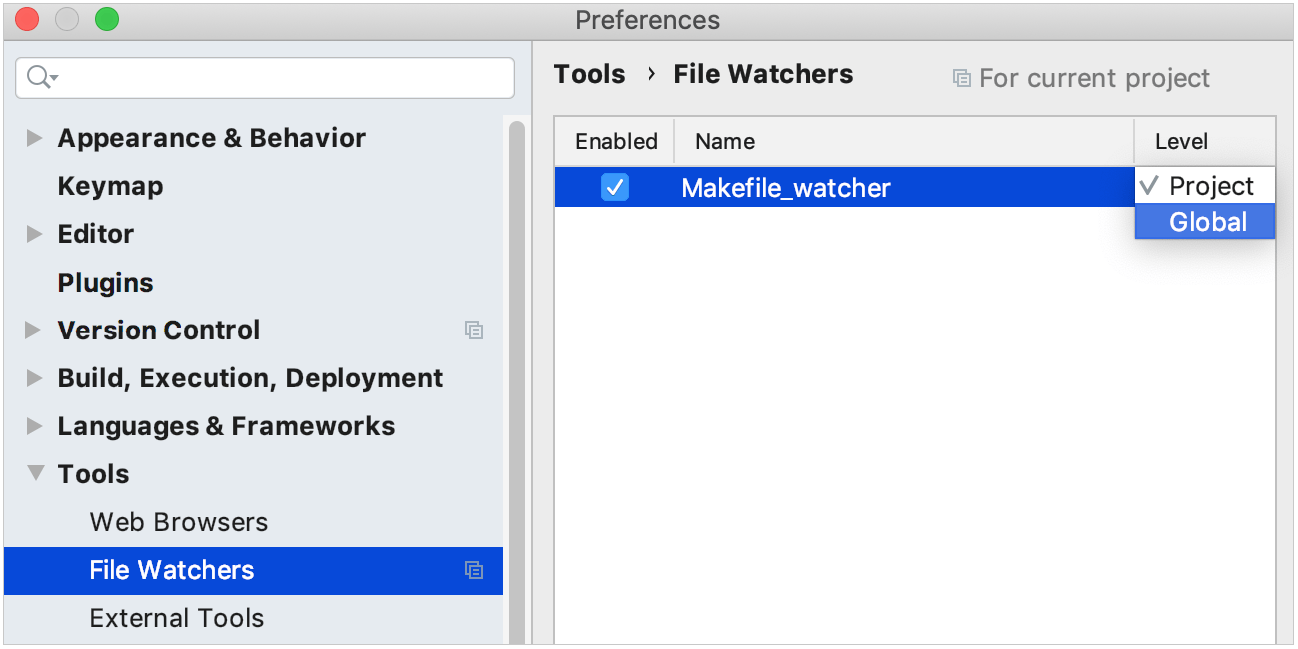Image resolution: width=1298 pixels, height=649 pixels.
Task: Expand the Languages & Frameworks tree node
Action: [34, 425]
